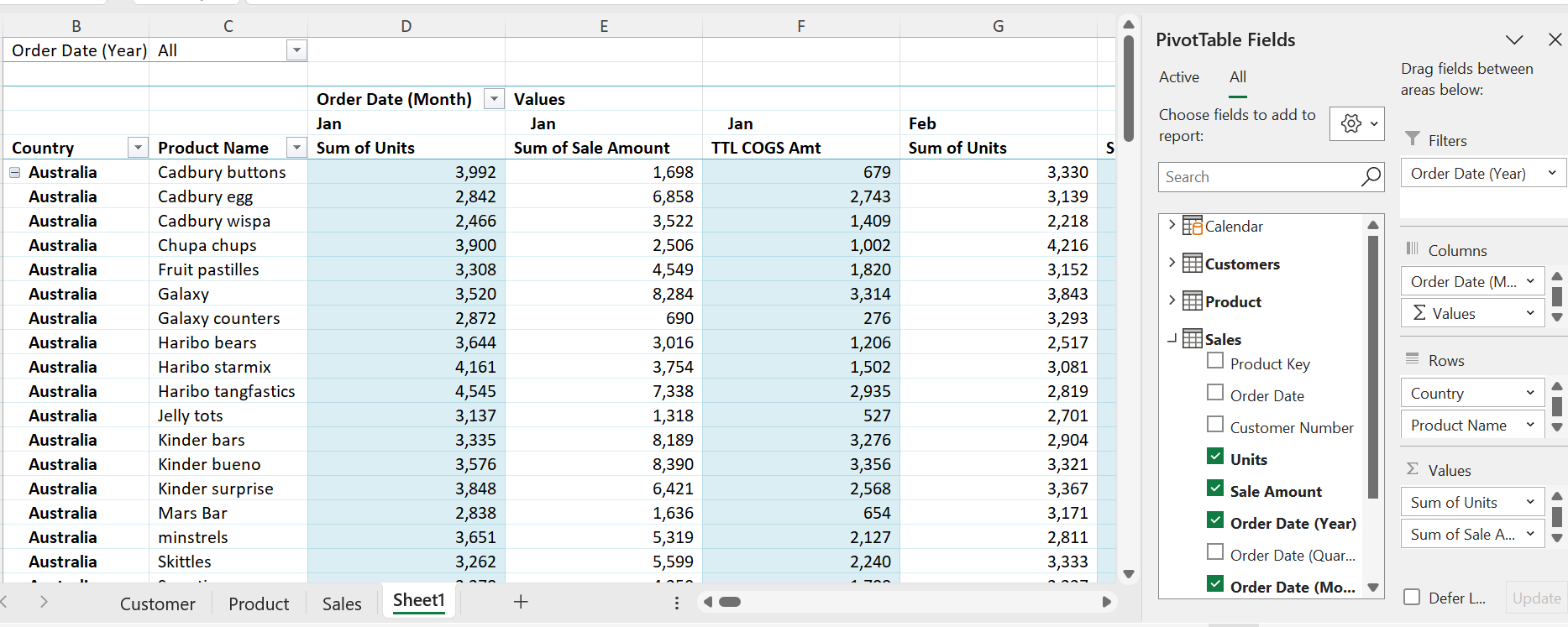Uncheck the Units field checkbox
1568x627 pixels.
pyautogui.click(x=1215, y=457)
